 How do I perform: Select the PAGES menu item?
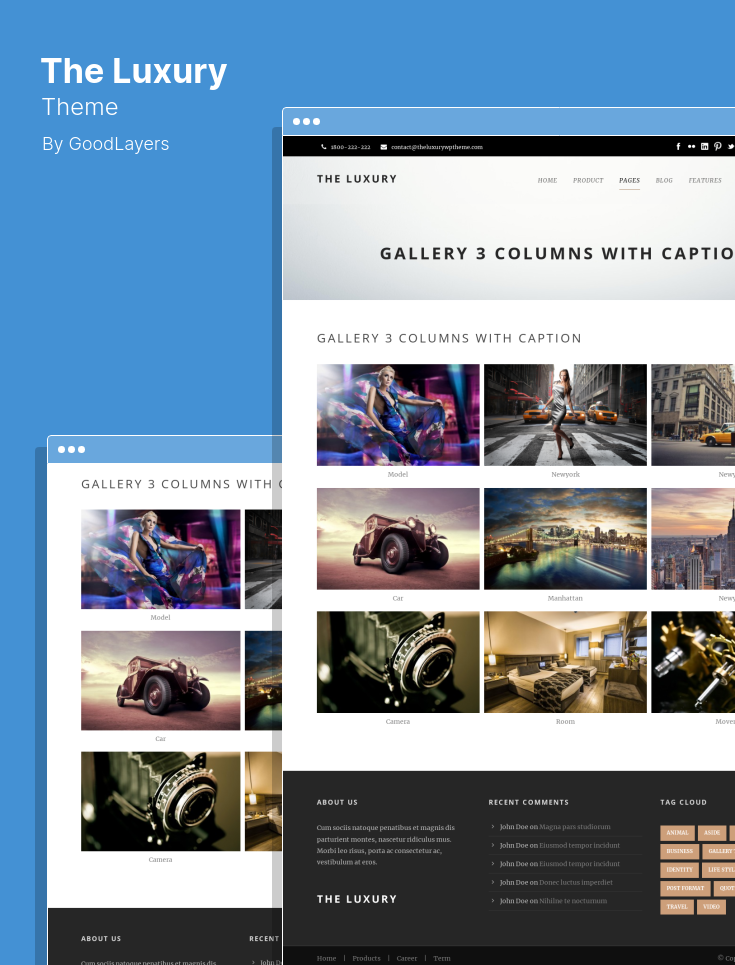coord(629,180)
